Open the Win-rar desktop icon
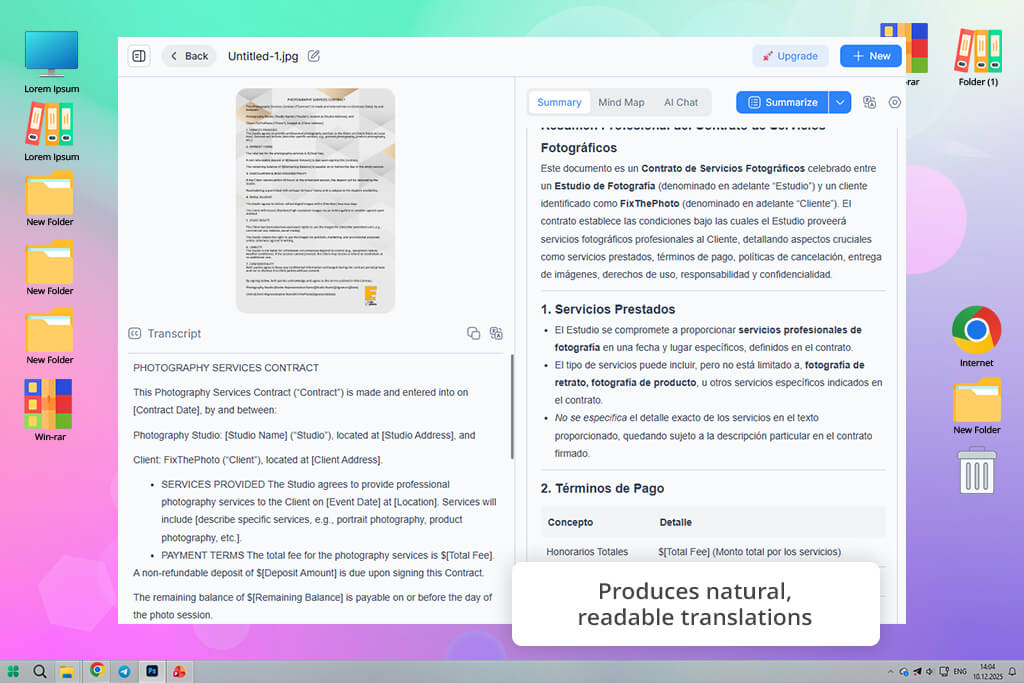The width and height of the screenshot is (1024, 683). click(x=50, y=410)
